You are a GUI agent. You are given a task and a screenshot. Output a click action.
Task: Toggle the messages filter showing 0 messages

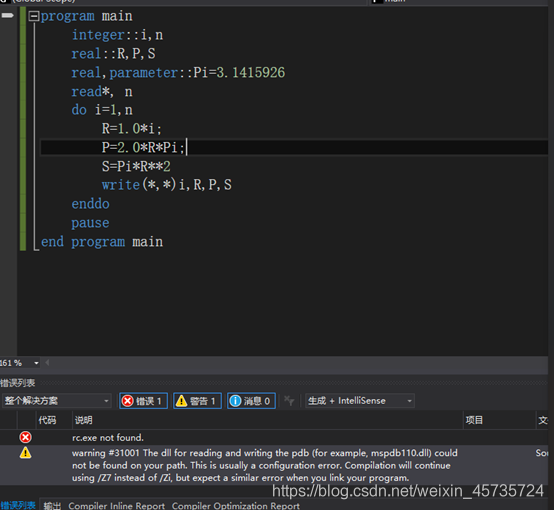pyautogui.click(x=251, y=401)
